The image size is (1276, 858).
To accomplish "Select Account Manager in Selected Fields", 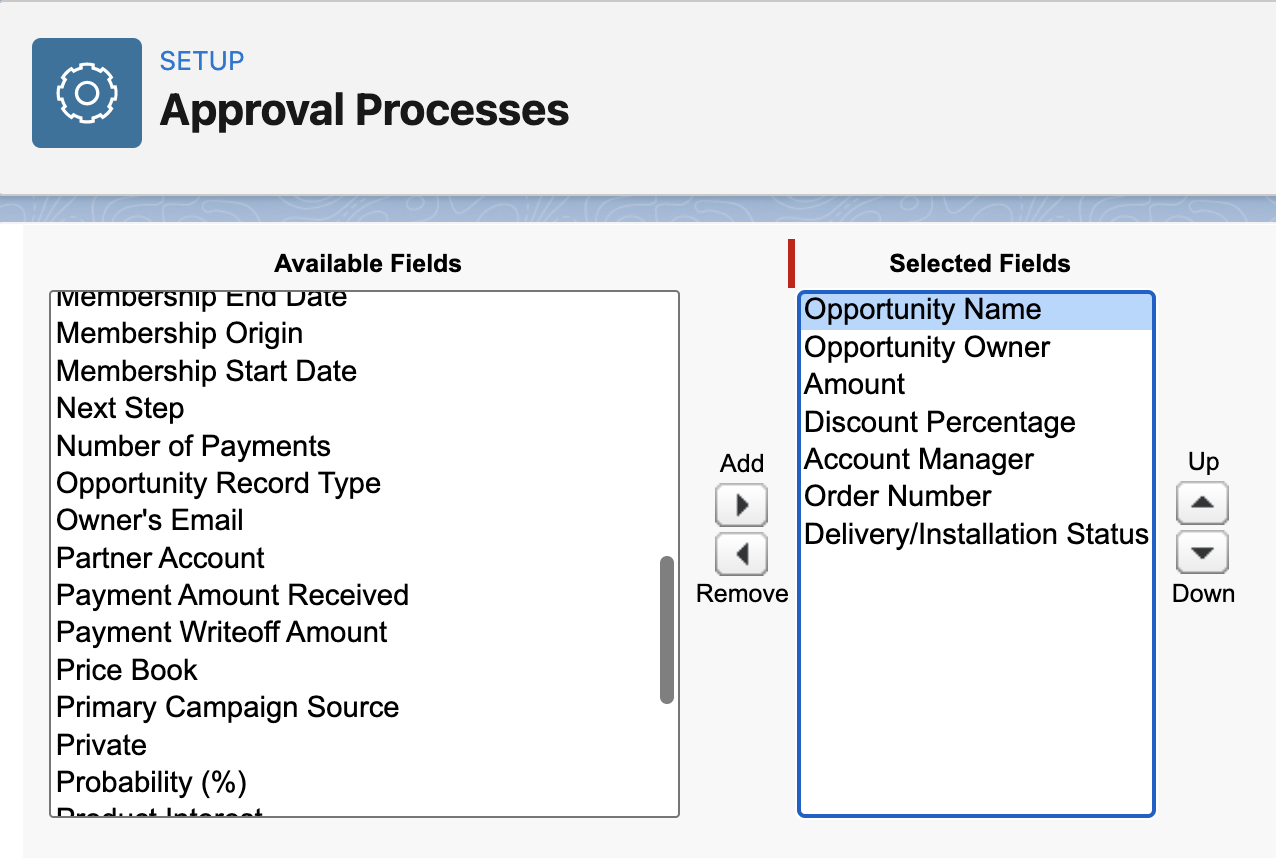I will click(x=918, y=459).
